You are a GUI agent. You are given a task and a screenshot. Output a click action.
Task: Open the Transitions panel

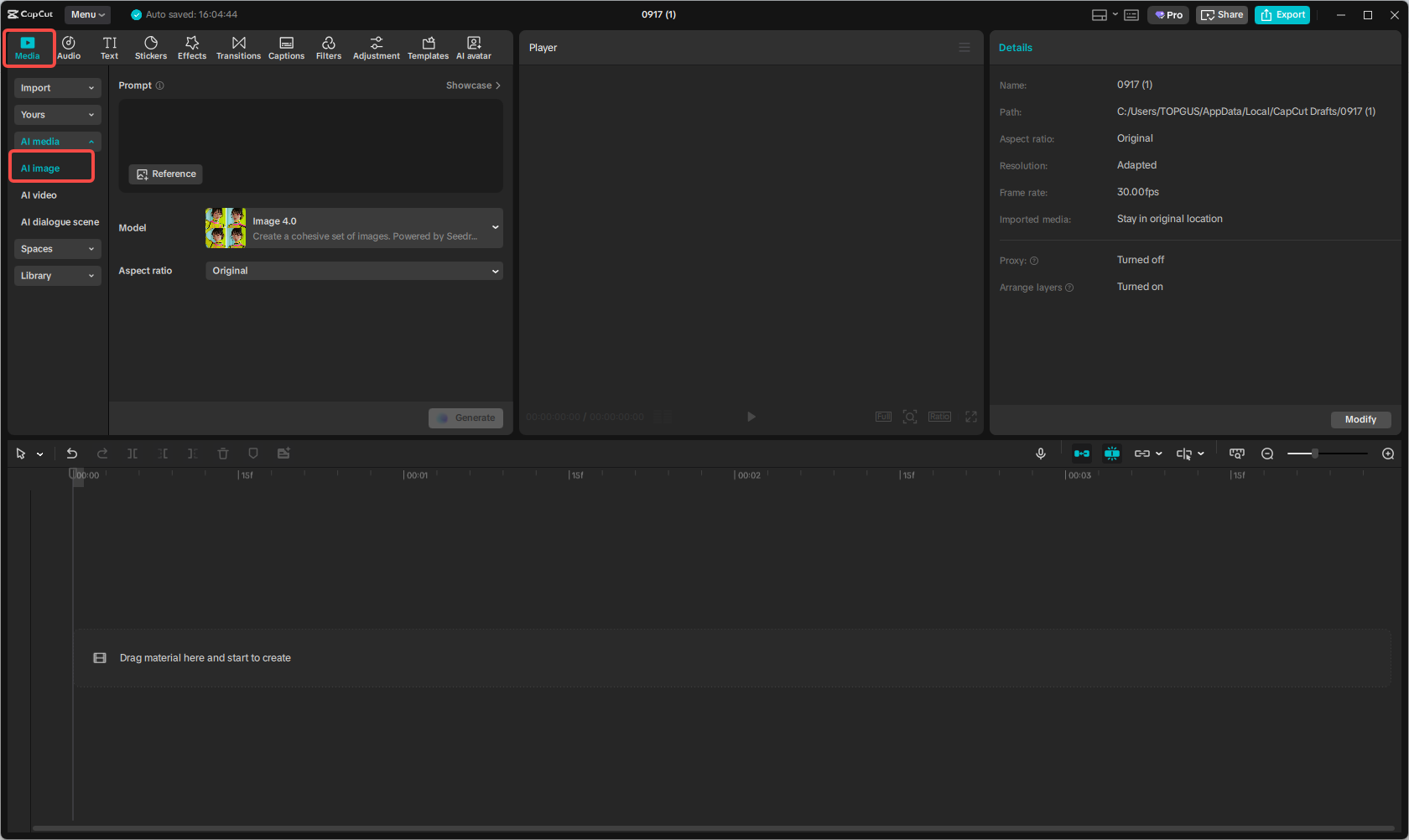238,47
